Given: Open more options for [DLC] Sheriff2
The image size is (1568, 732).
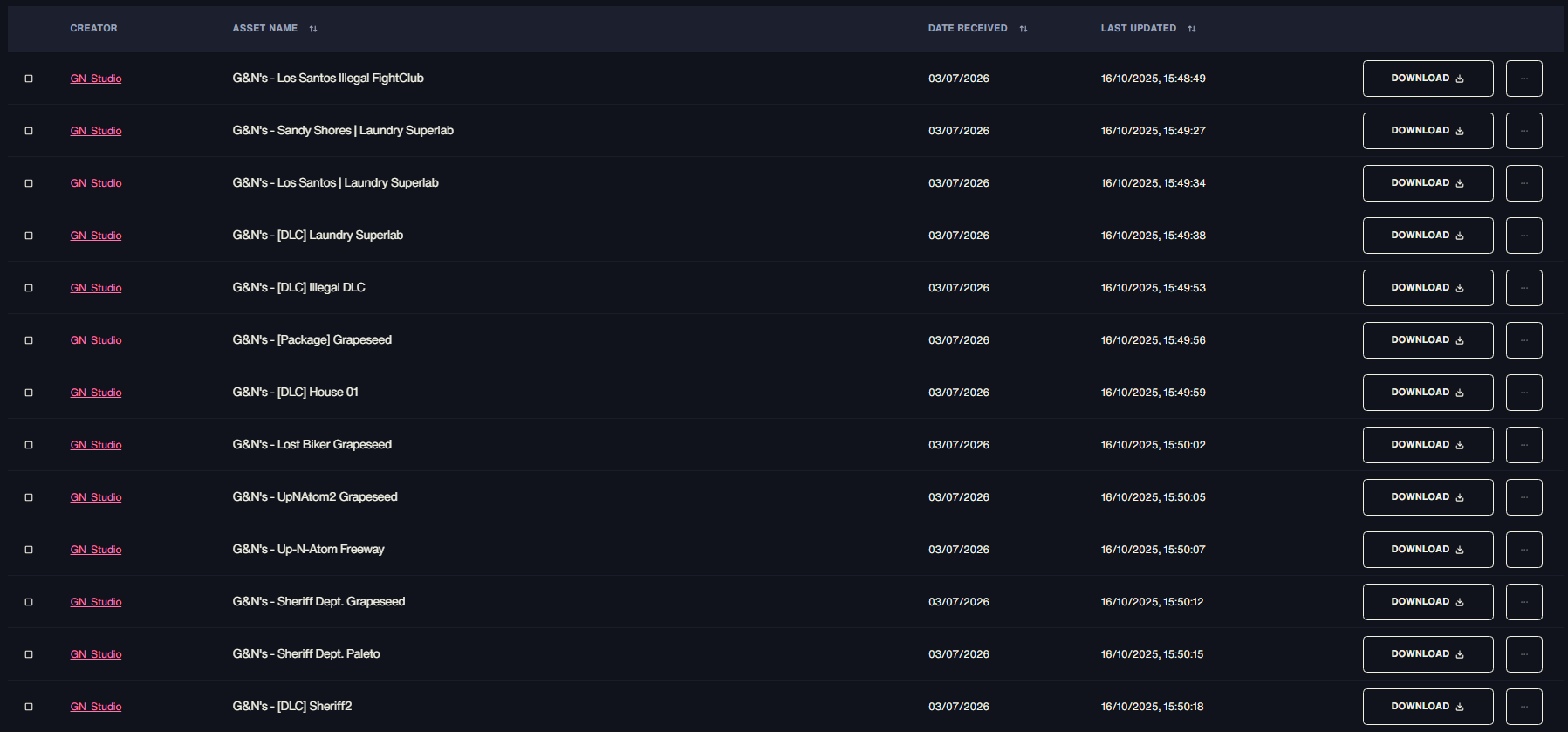Looking at the screenshot, I should tap(1524, 707).
